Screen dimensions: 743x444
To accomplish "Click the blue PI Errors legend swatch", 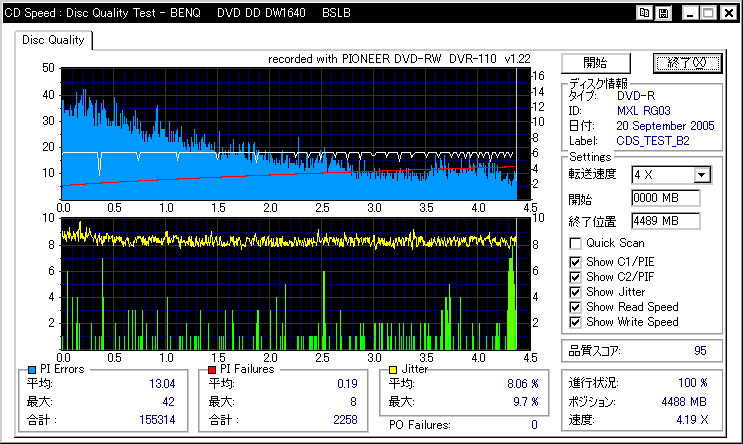I will click(32, 370).
